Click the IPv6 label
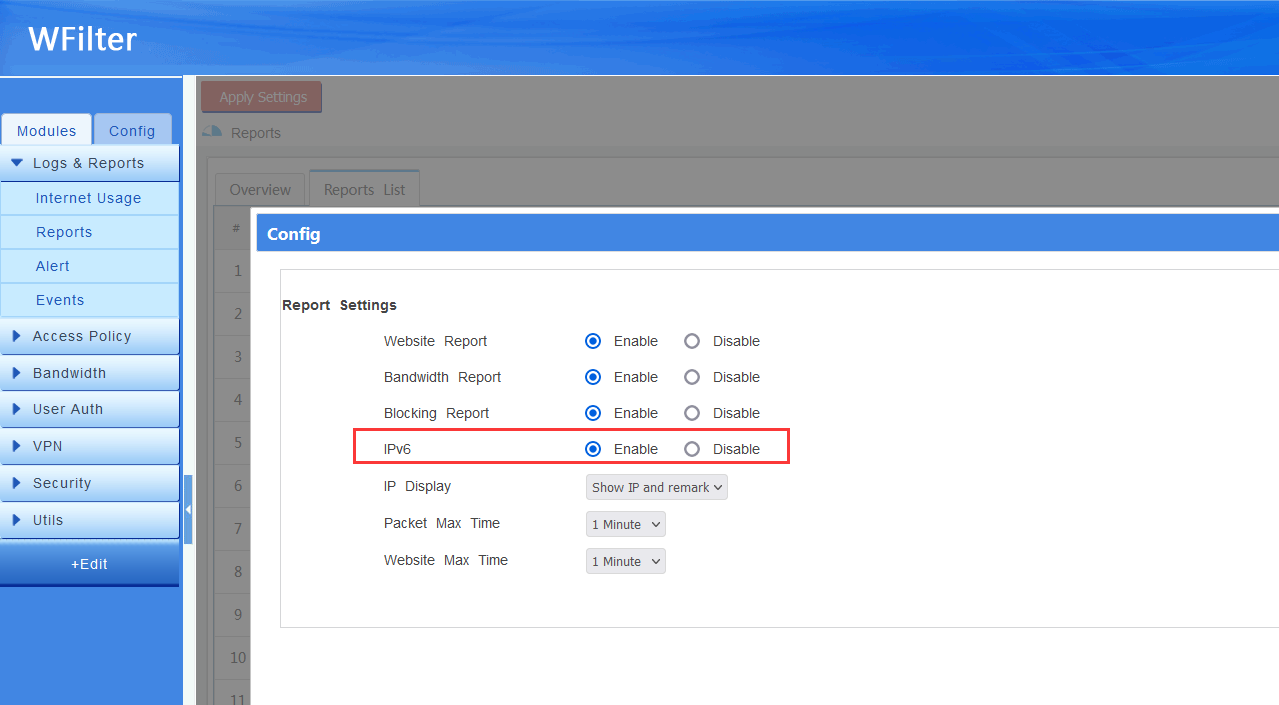This screenshot has width=1279, height=705. pyautogui.click(x=397, y=449)
